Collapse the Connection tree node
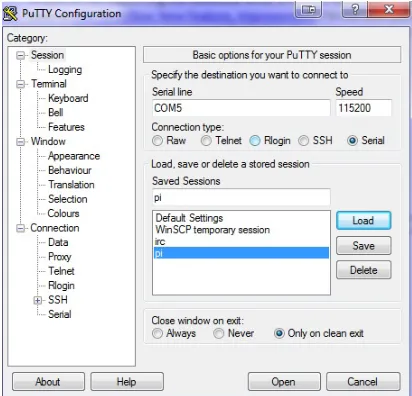Screen dimensions: 412x396 (21, 228)
